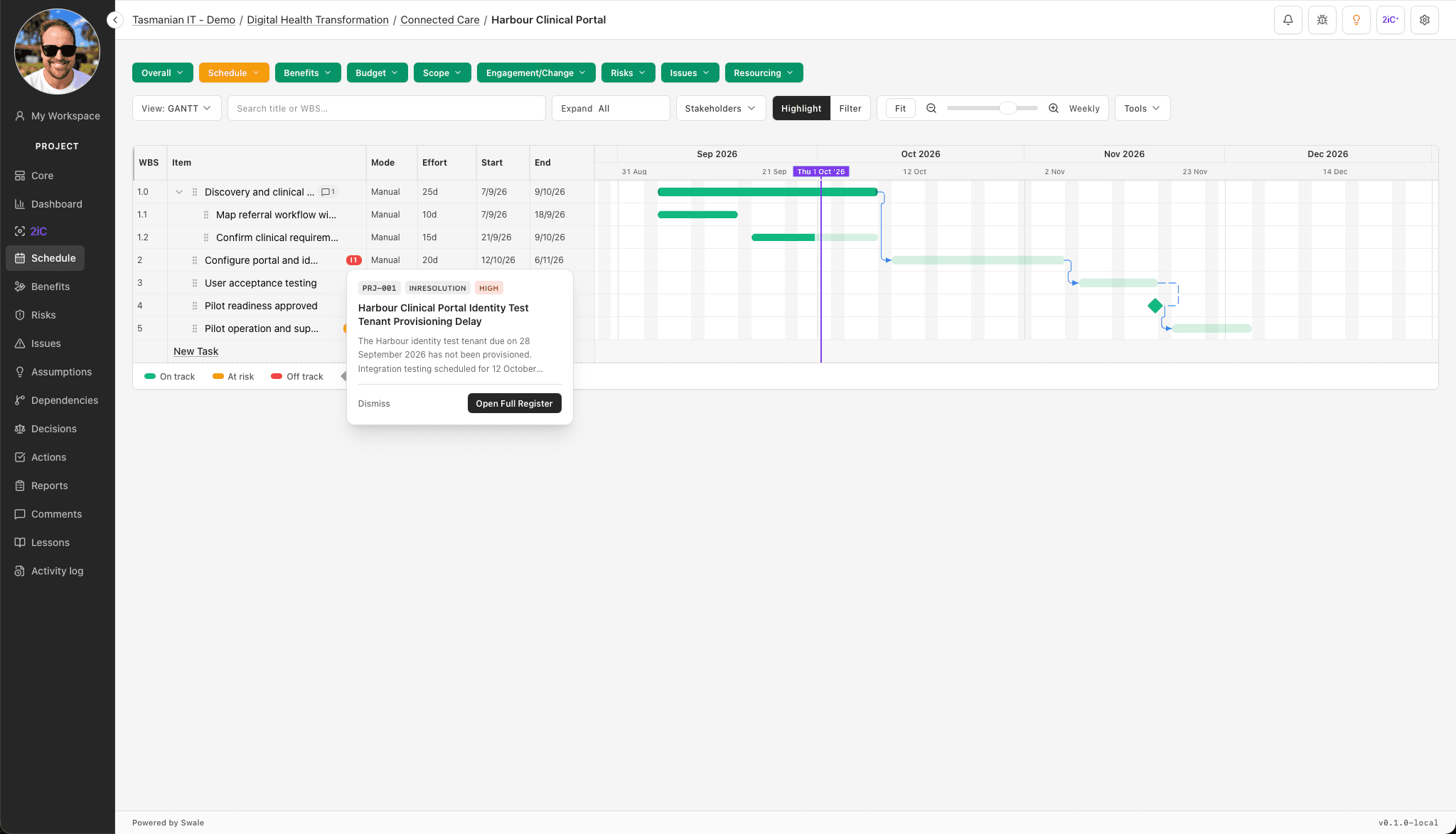
Task: Click the Thu 1 Oct '26 today marker
Action: click(x=820, y=171)
